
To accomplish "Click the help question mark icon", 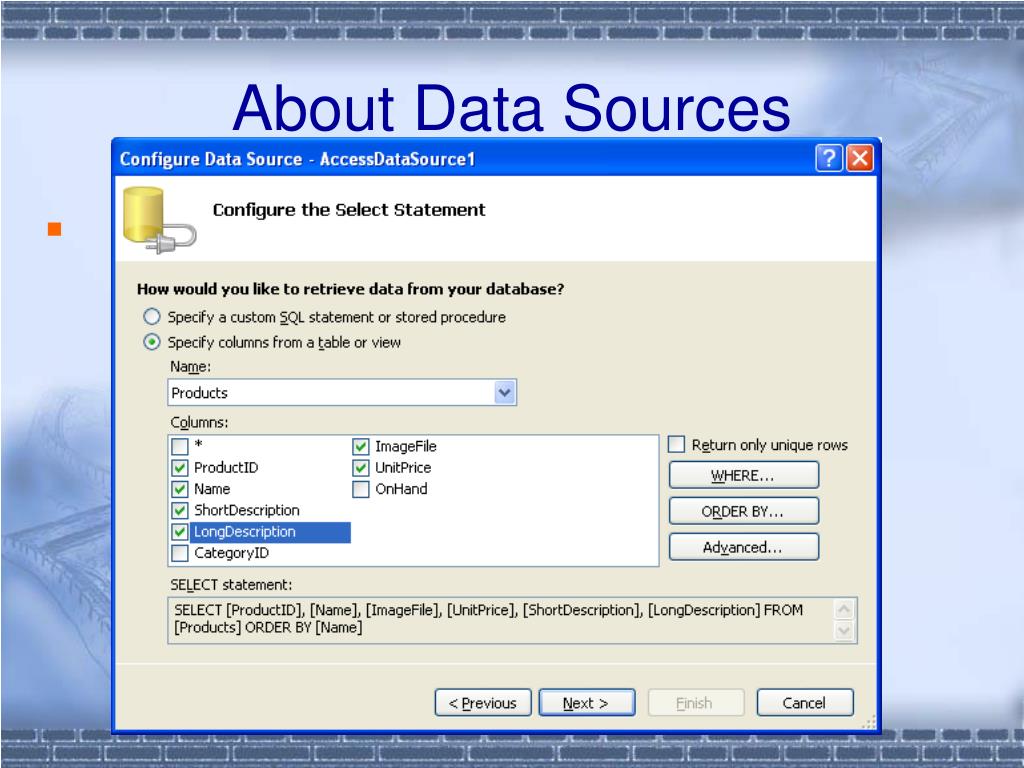I will click(828, 159).
